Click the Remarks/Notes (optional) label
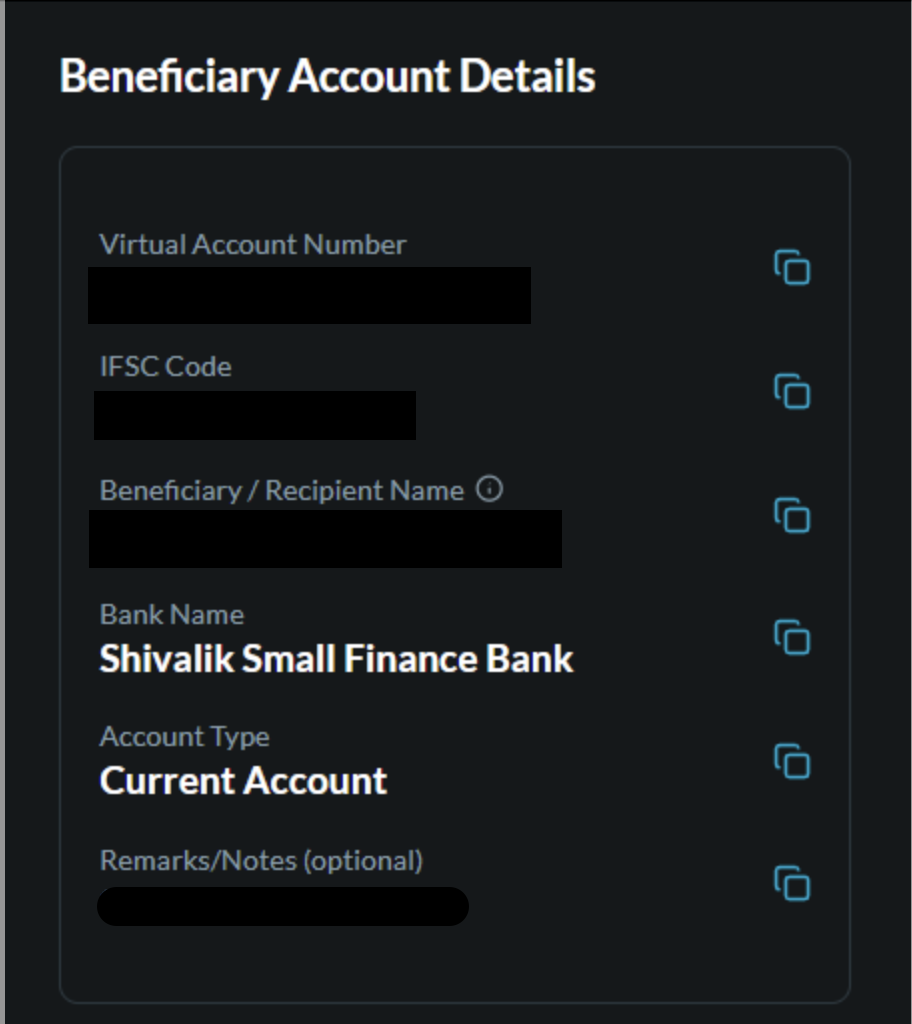The height and width of the screenshot is (1024, 912). (x=261, y=860)
